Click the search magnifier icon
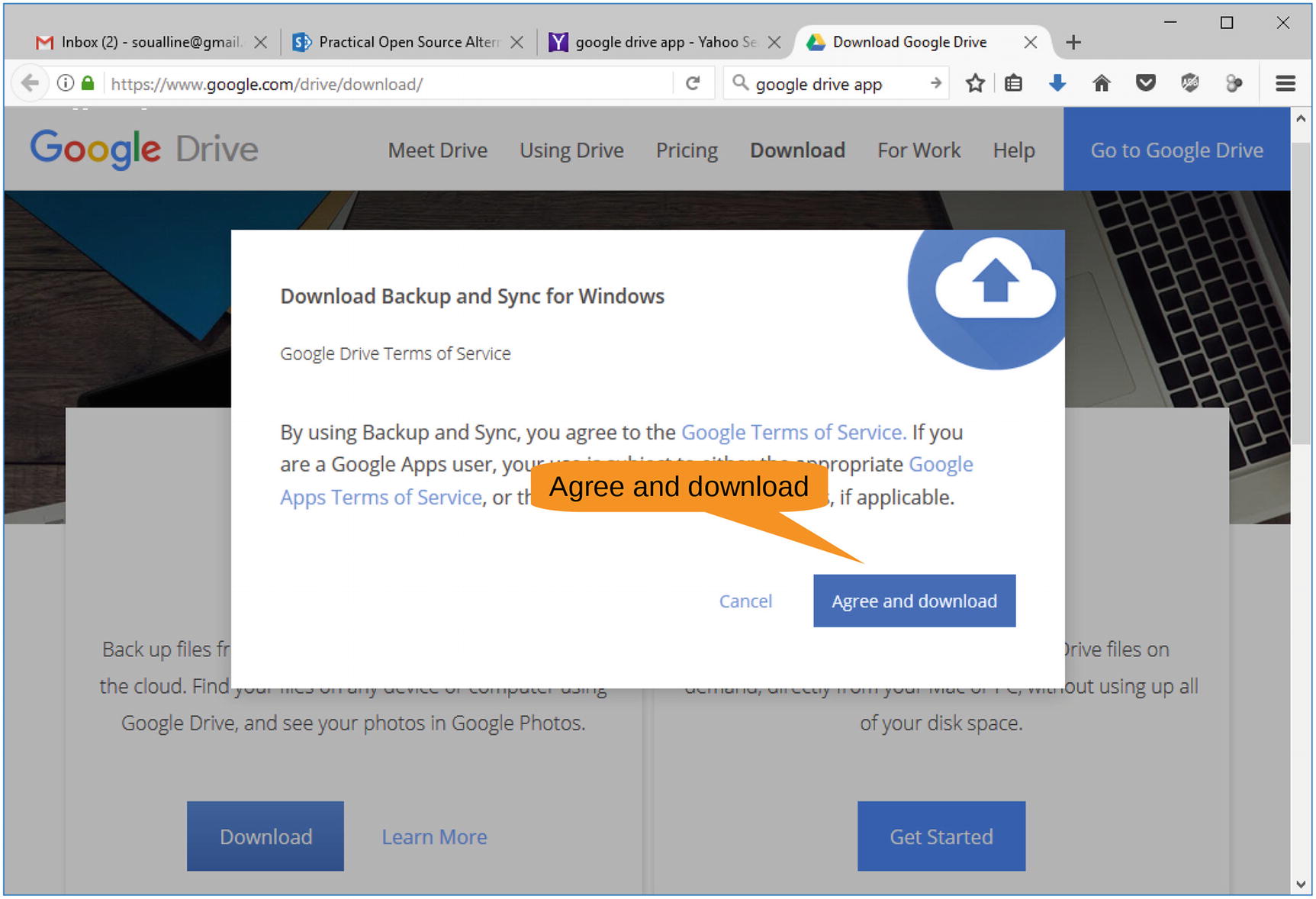1316x899 pixels. (x=740, y=82)
